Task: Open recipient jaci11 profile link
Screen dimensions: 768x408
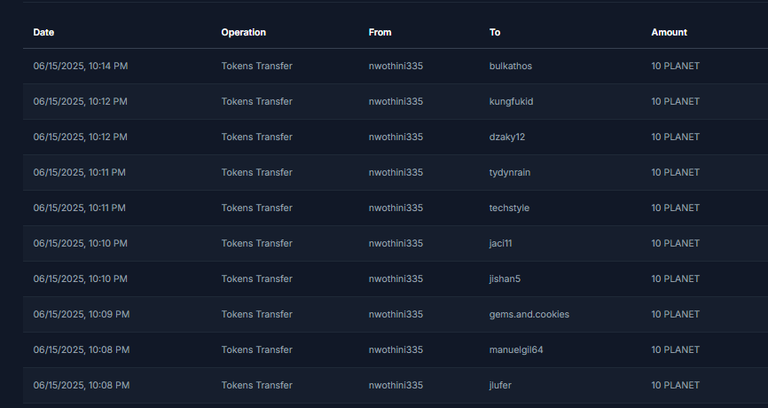Action: click(501, 243)
